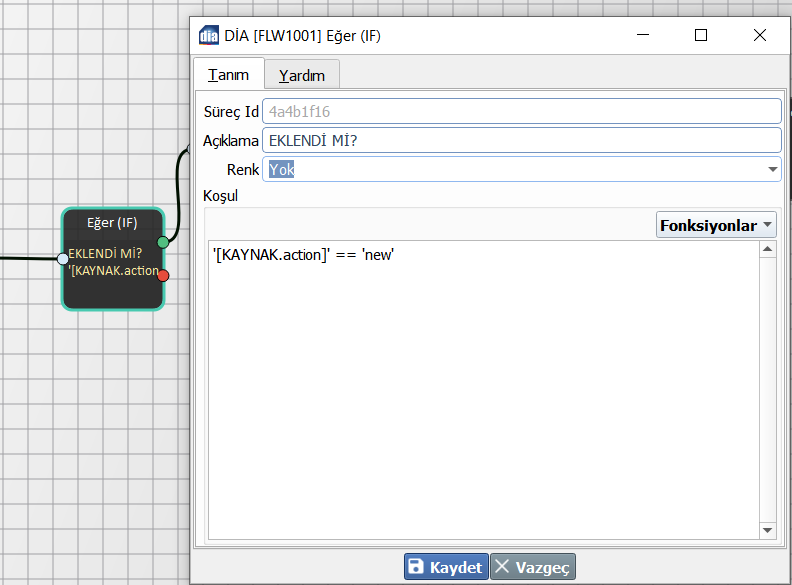This screenshot has height=585, width=792.
Task: Cancel the dialog with Vazgeç
Action: (532, 567)
